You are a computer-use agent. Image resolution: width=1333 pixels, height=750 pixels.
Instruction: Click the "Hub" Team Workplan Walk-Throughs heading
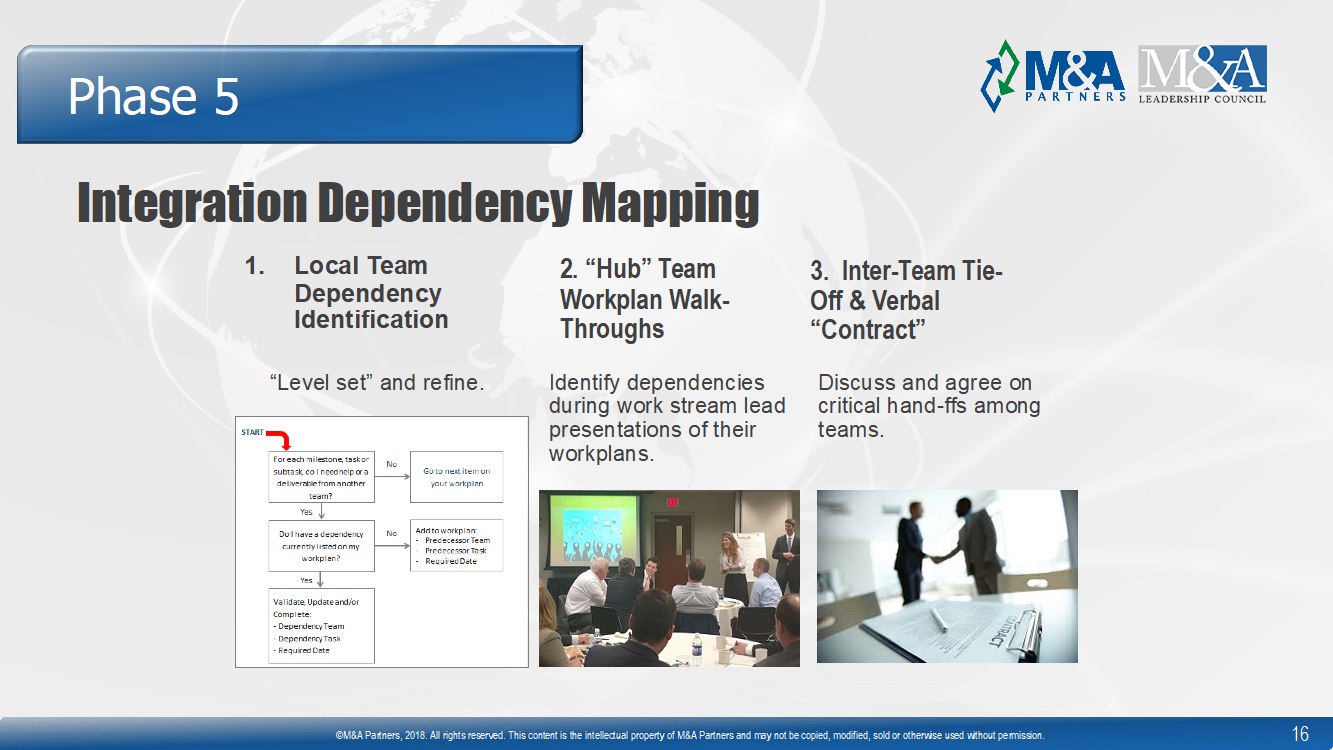click(644, 298)
